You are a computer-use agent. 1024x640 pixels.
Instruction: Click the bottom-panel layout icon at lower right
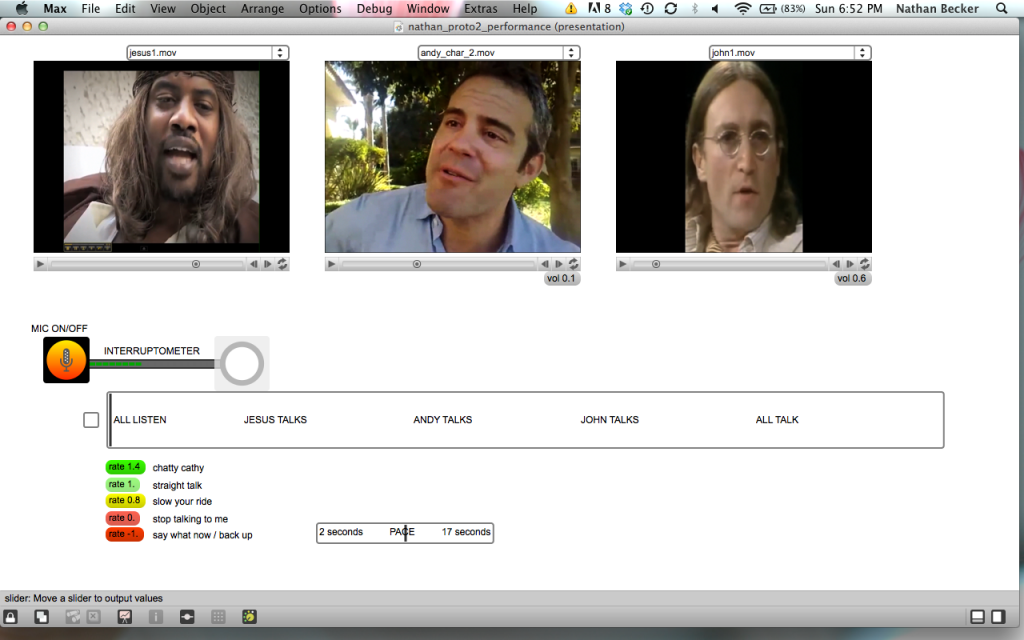pos(978,616)
